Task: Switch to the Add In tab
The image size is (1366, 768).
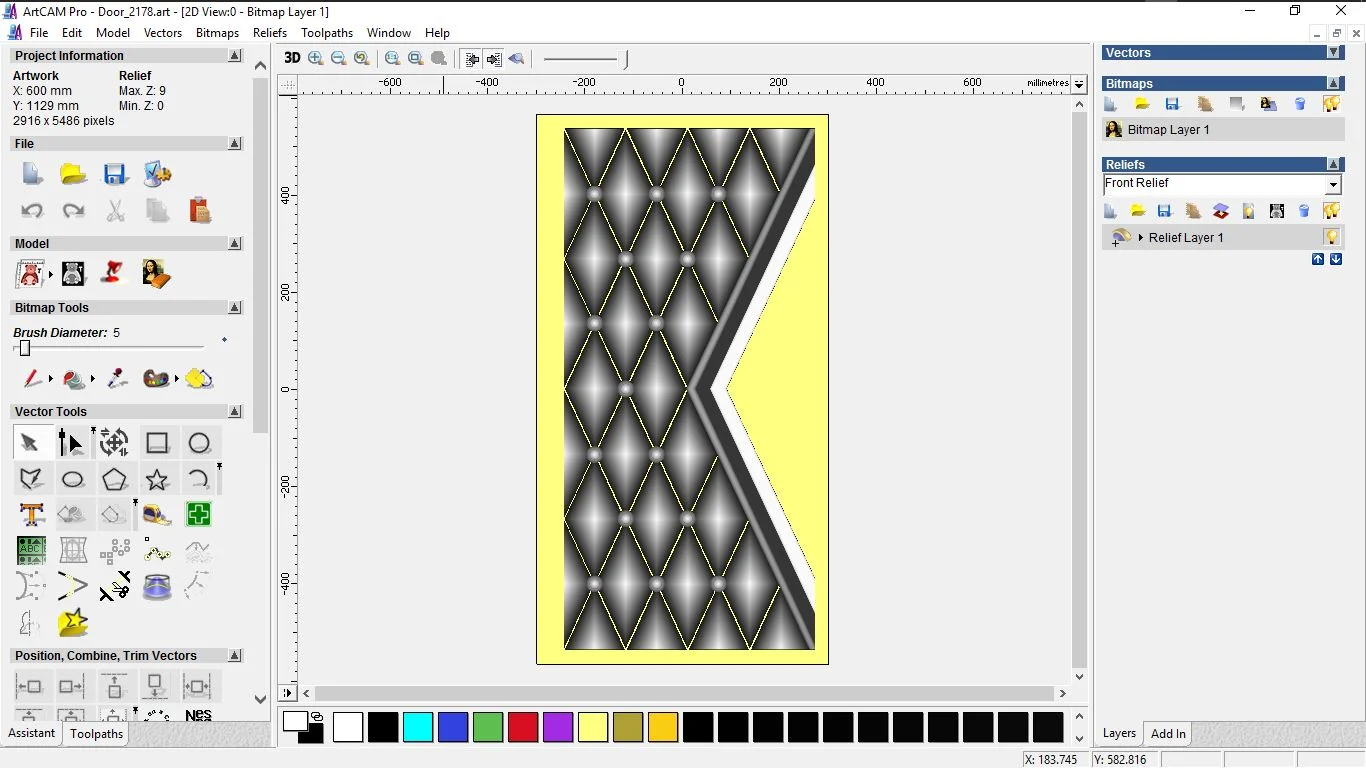Action: [x=1168, y=733]
